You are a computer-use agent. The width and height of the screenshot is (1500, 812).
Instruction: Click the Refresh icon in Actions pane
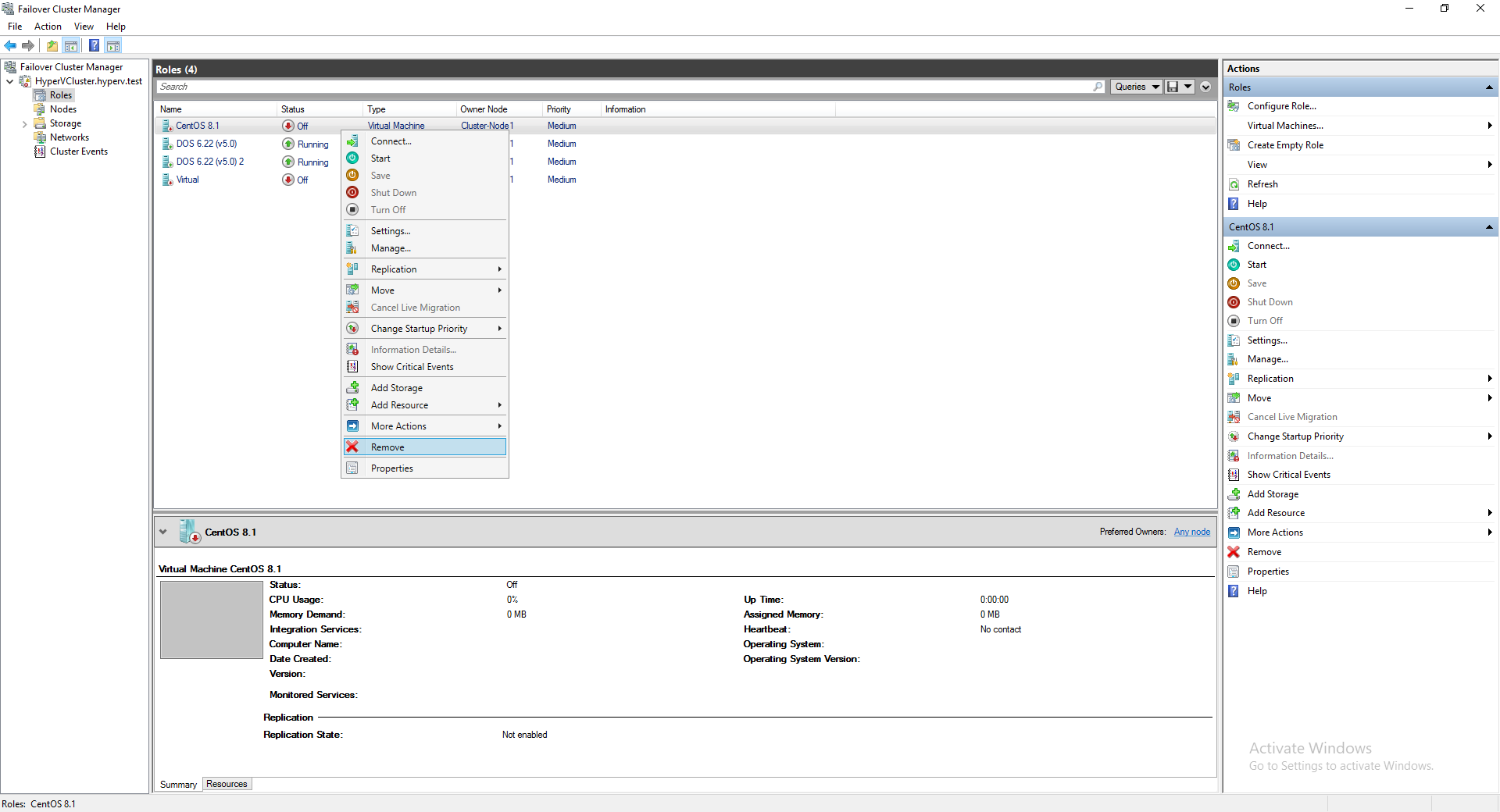1234,184
